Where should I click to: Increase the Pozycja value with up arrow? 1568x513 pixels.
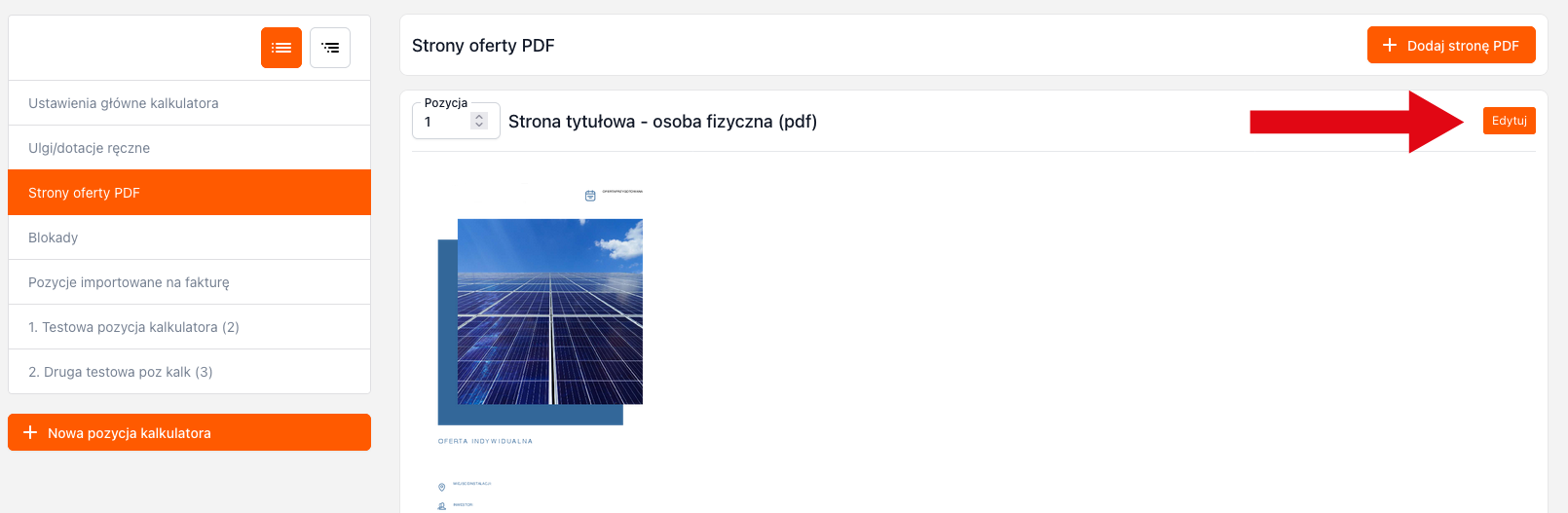click(x=479, y=117)
